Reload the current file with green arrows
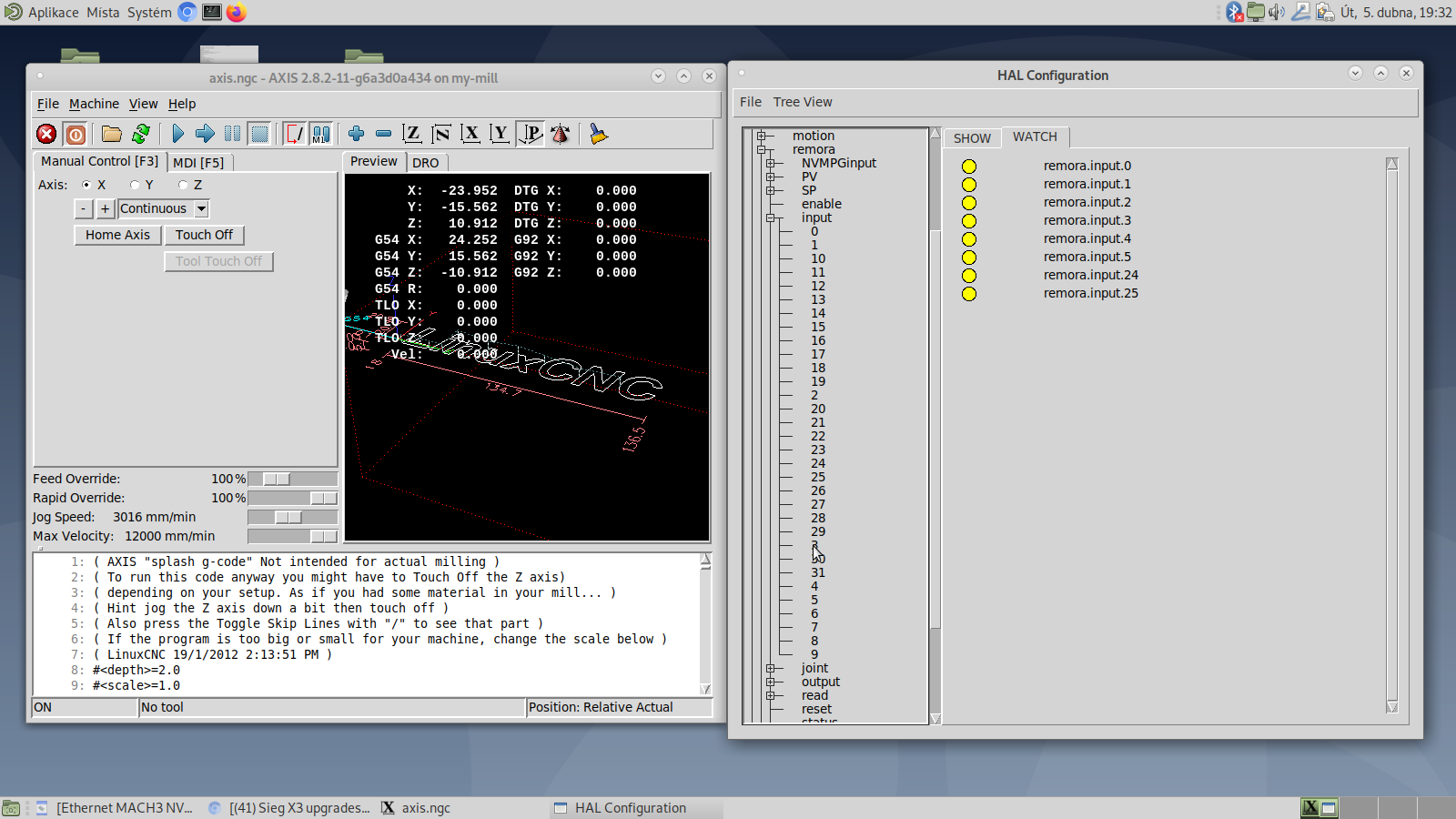 click(141, 135)
